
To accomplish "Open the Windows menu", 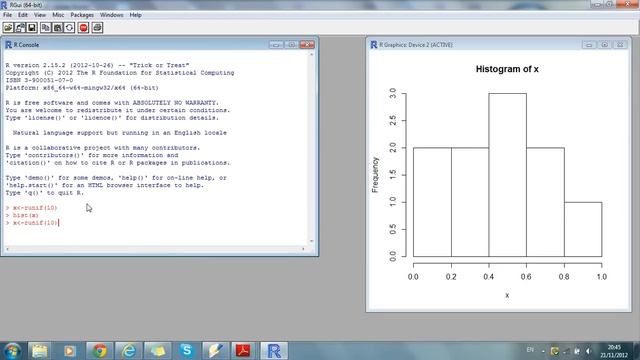I will pyautogui.click(x=111, y=15).
